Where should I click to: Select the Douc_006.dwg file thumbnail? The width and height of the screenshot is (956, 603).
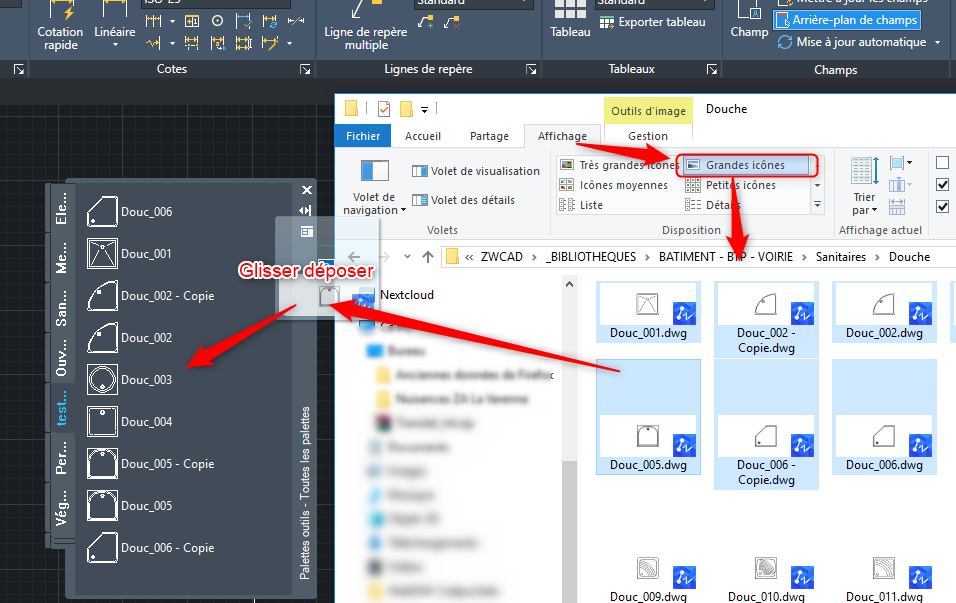883,417
